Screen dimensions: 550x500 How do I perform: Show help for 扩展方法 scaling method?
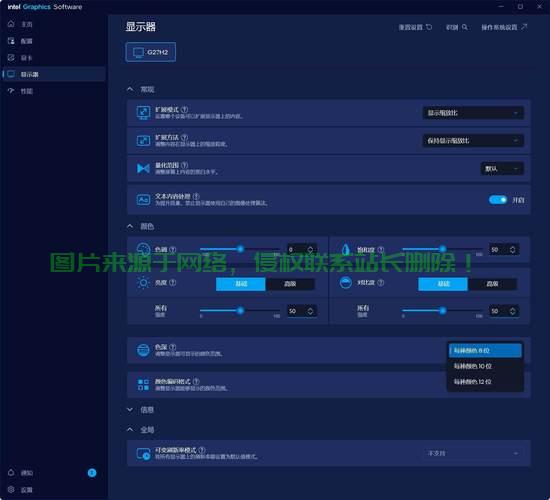pyautogui.click(x=185, y=137)
